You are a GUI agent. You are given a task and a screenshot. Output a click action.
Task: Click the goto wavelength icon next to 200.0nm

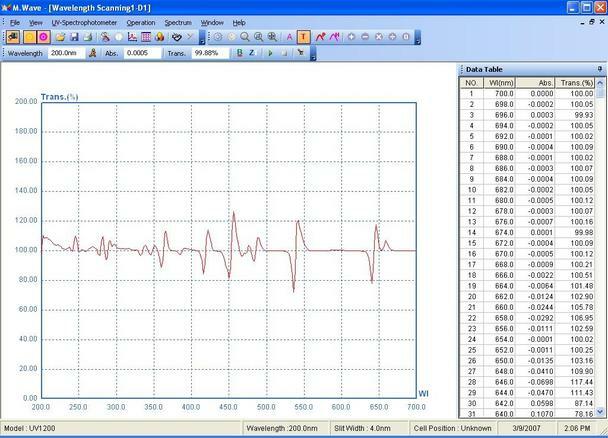[x=92, y=53]
